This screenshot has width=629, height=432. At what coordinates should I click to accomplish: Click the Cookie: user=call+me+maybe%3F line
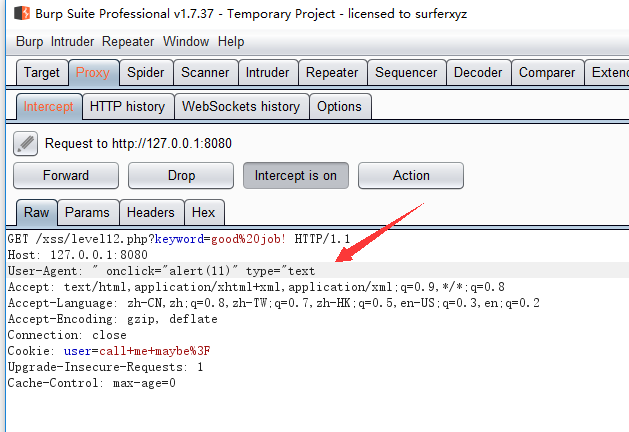pyautogui.click(x=109, y=351)
